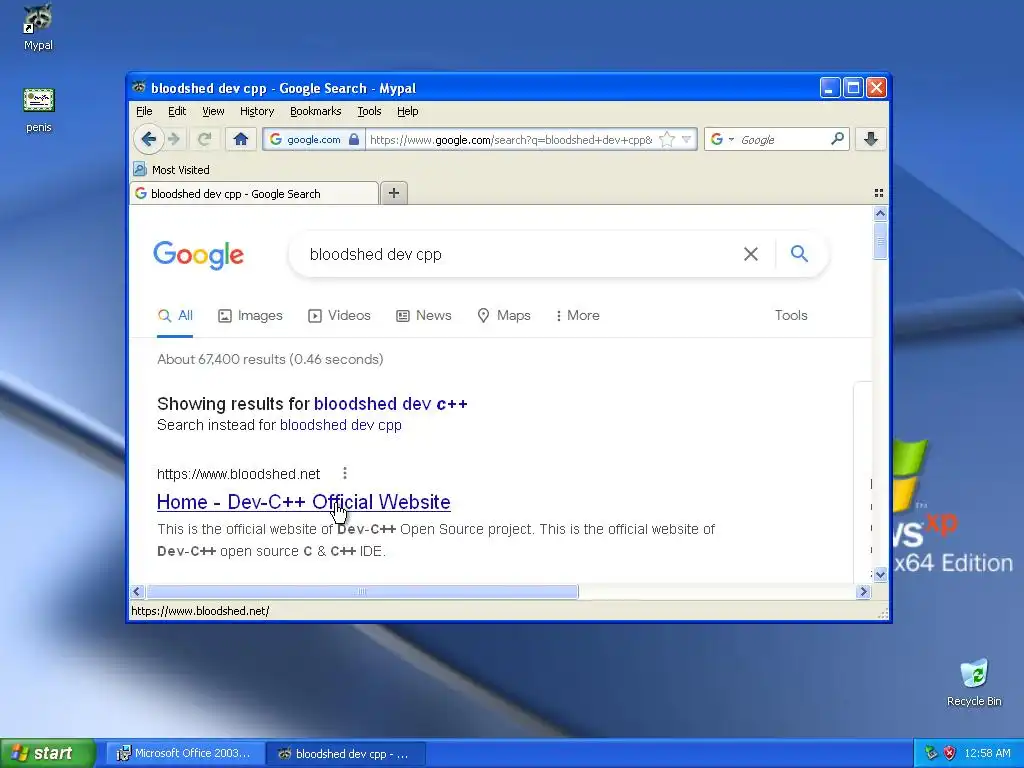Switch to Maps results

pyautogui.click(x=504, y=316)
